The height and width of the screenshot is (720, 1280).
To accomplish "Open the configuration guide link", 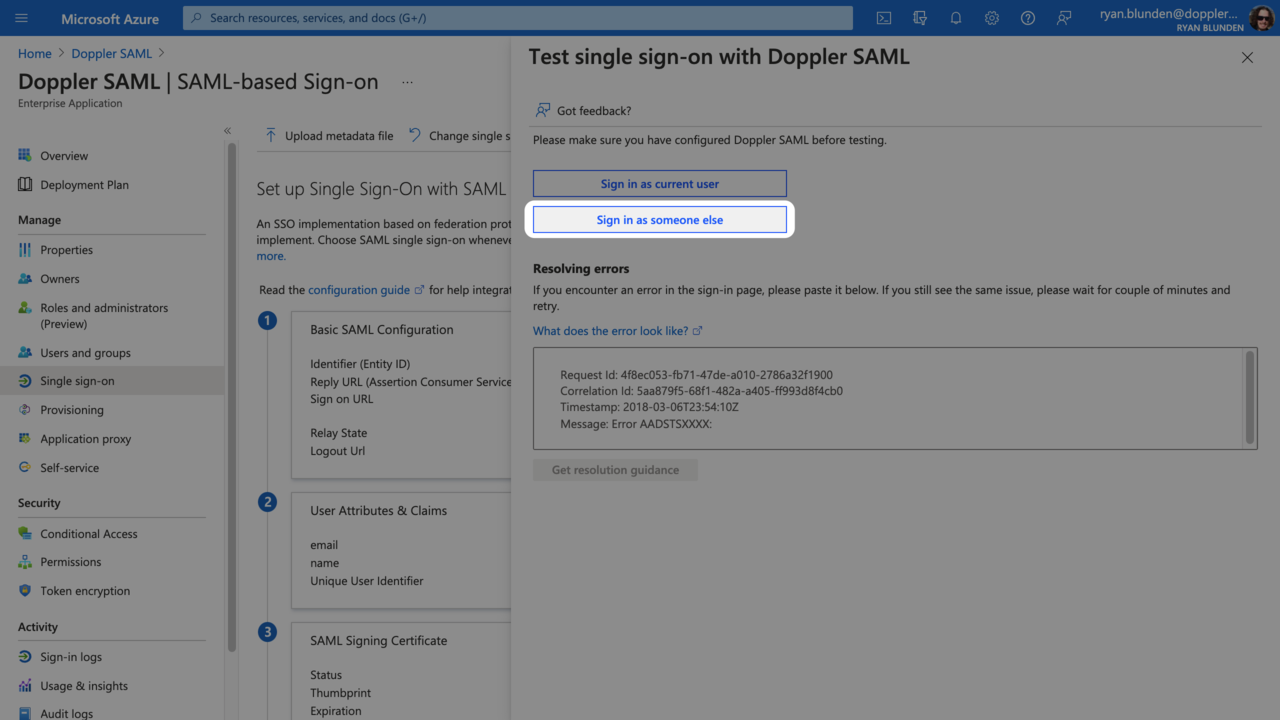I will click(366, 290).
